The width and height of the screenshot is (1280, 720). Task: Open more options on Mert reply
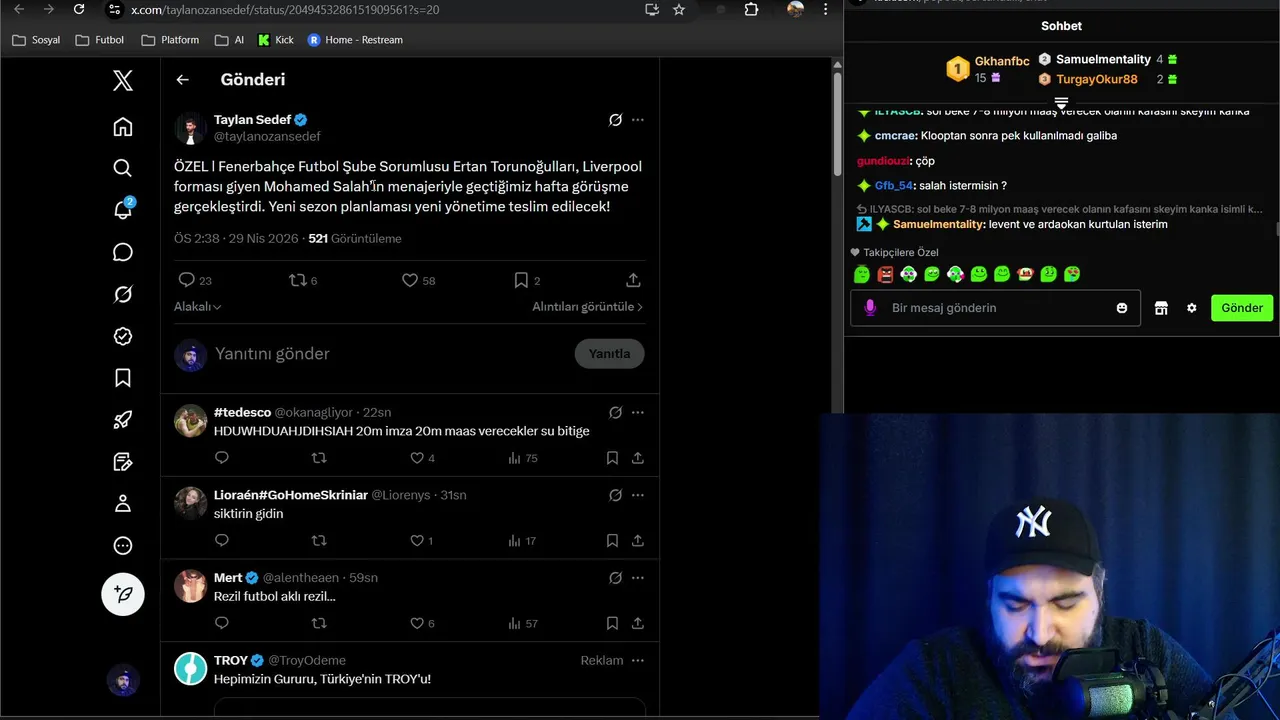click(x=638, y=578)
